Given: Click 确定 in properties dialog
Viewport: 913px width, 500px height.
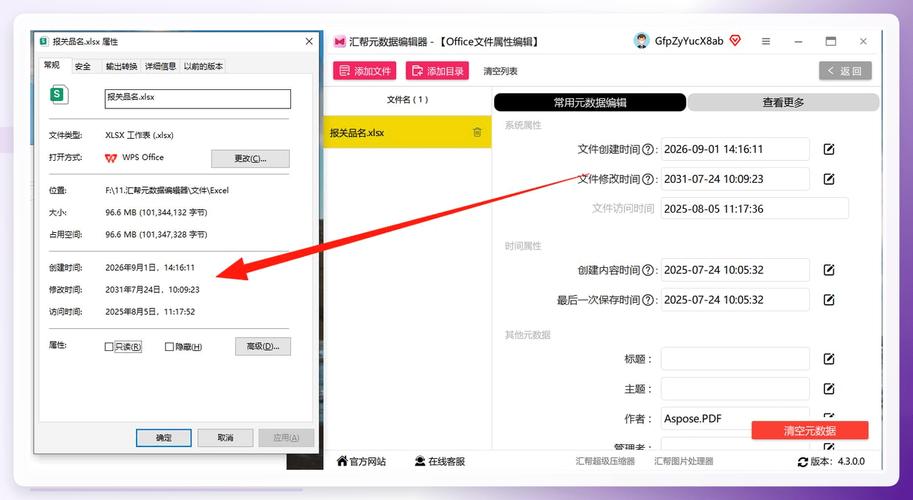Looking at the screenshot, I should click(164, 438).
